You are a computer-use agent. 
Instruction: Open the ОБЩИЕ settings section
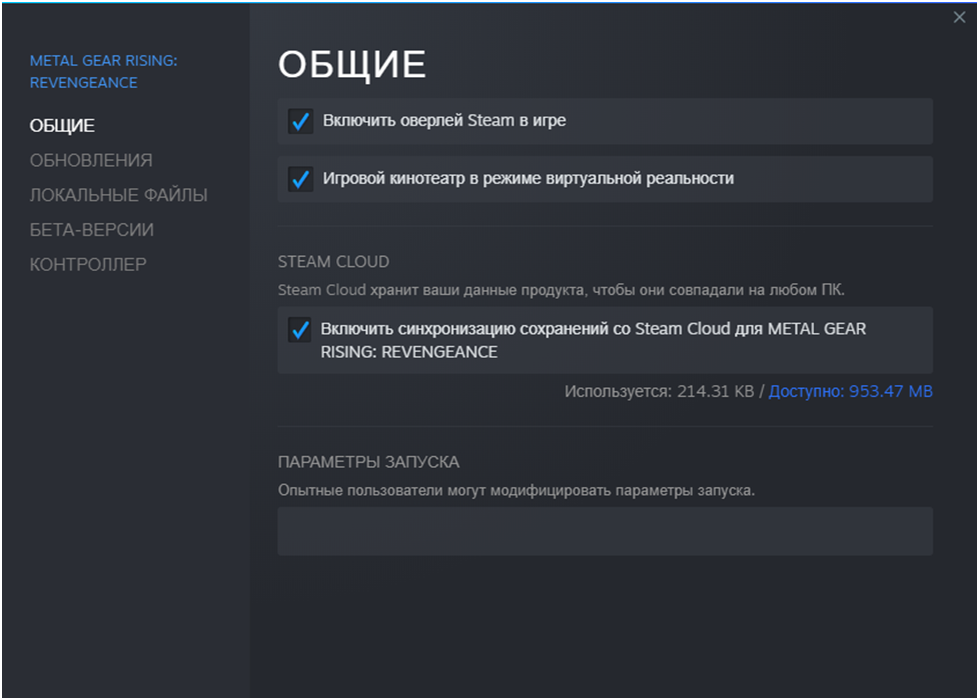(x=62, y=126)
